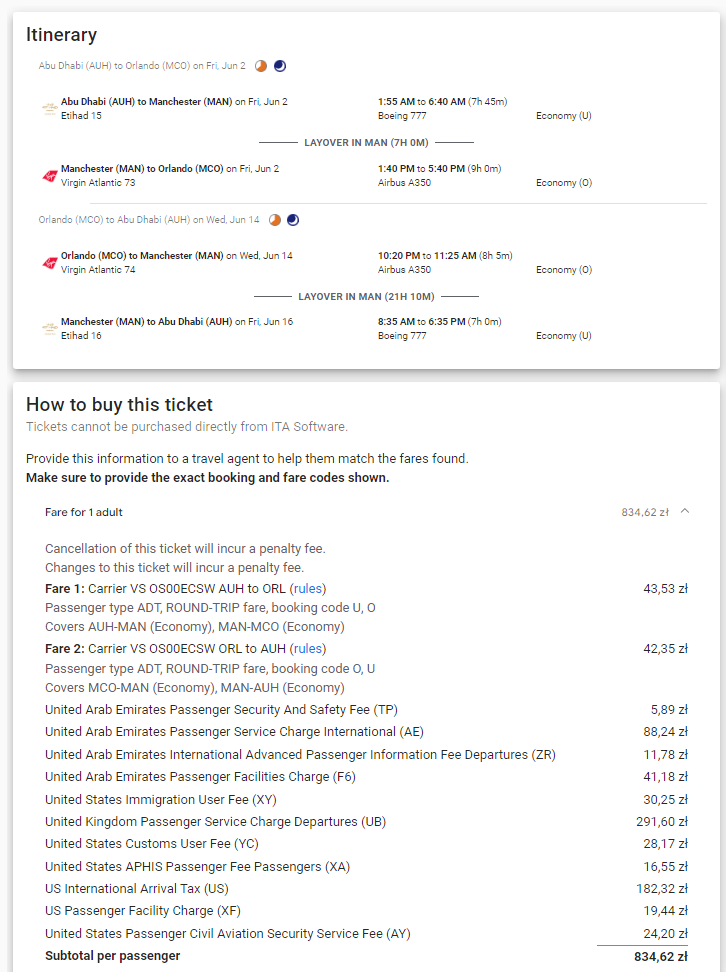
Task: Click the Etihad logo beside flight Etihad 16
Action: pos(50,329)
